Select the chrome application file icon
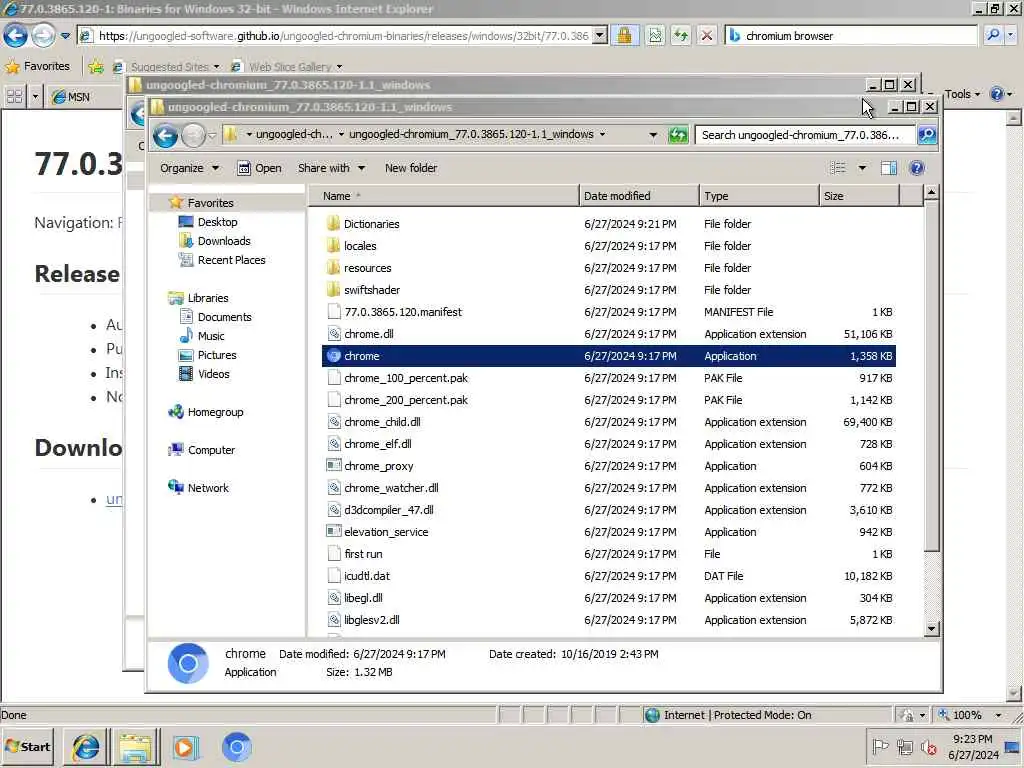The height and width of the screenshot is (768, 1024). point(334,356)
